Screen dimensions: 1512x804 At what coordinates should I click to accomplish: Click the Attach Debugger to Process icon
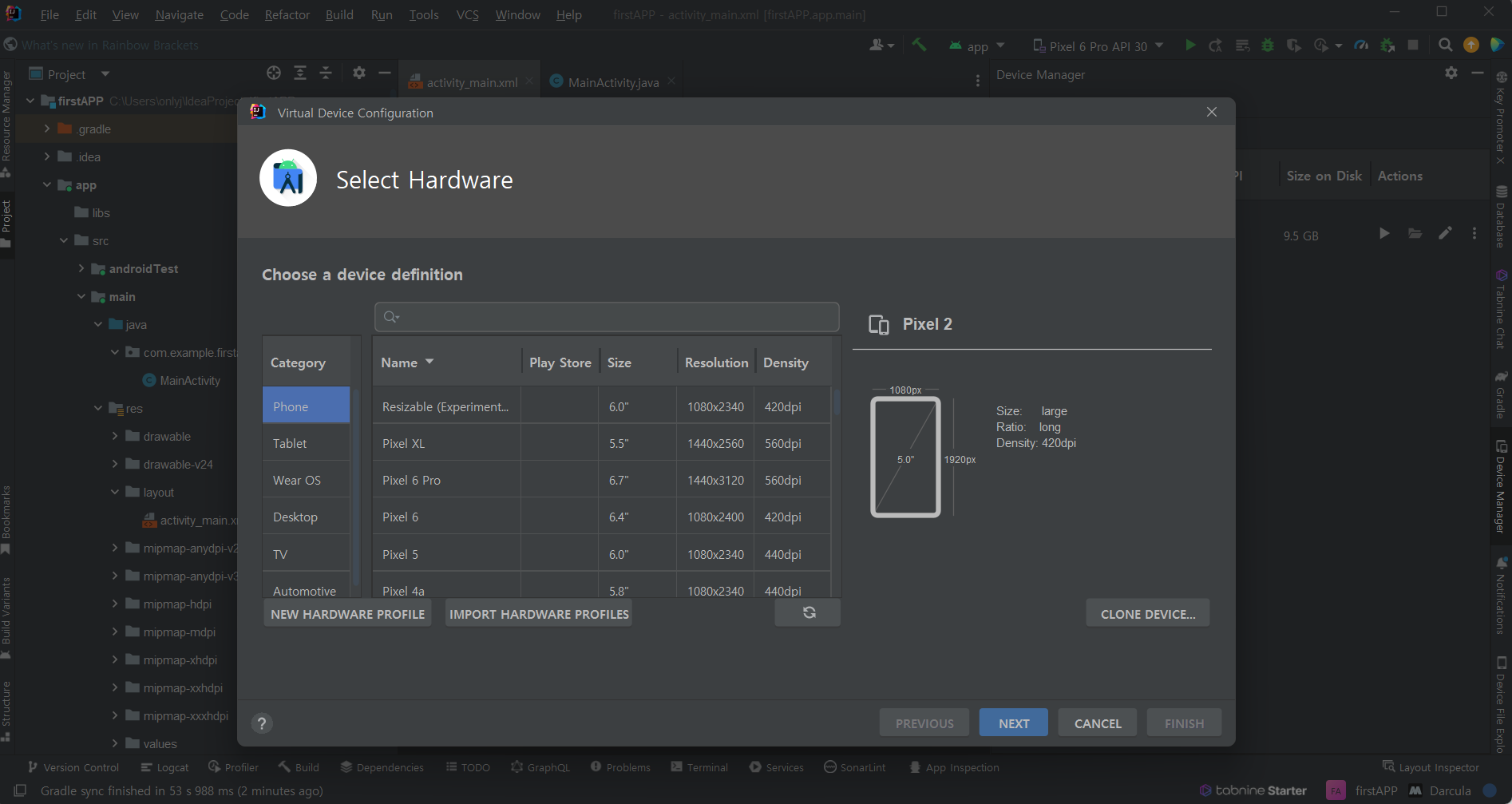coord(1388,46)
